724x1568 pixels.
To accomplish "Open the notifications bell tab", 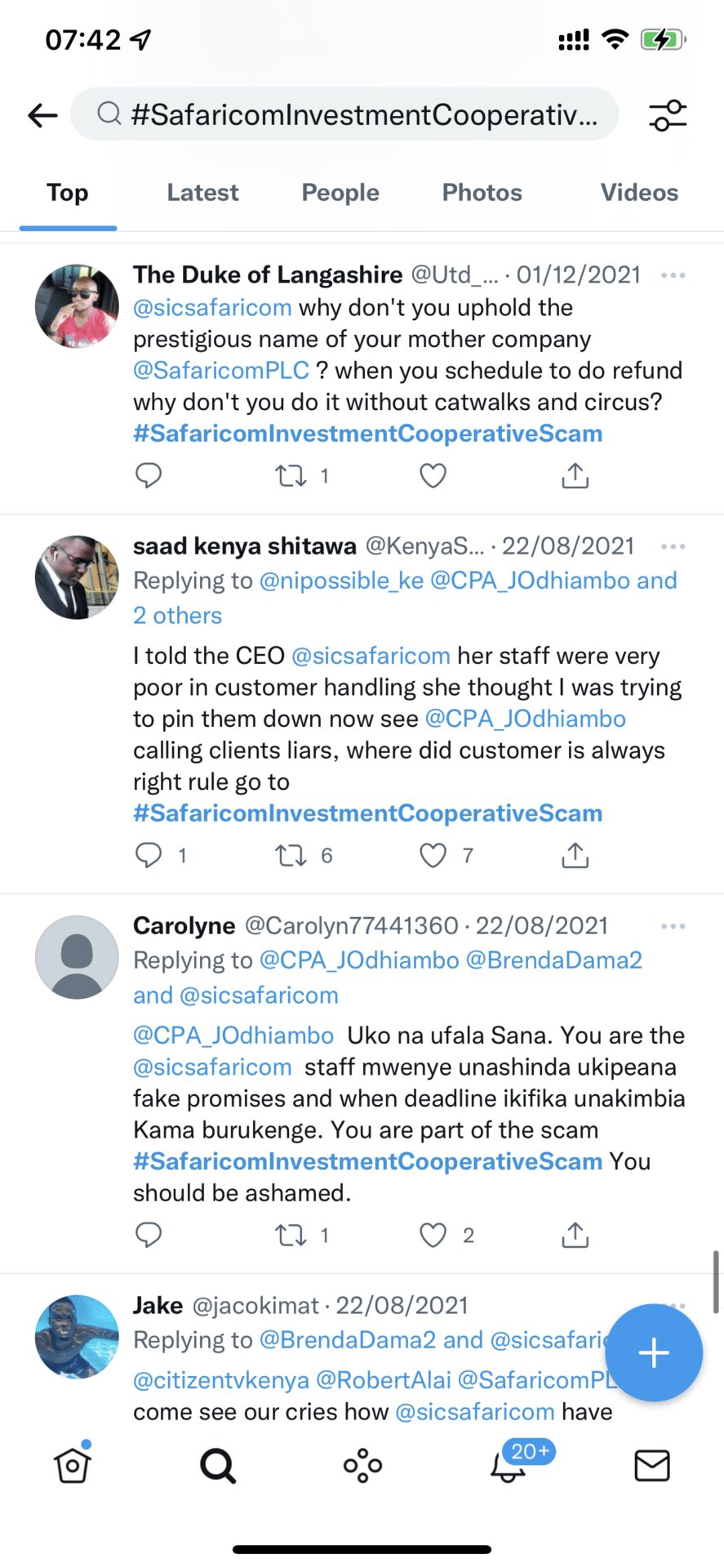I will (508, 1466).
